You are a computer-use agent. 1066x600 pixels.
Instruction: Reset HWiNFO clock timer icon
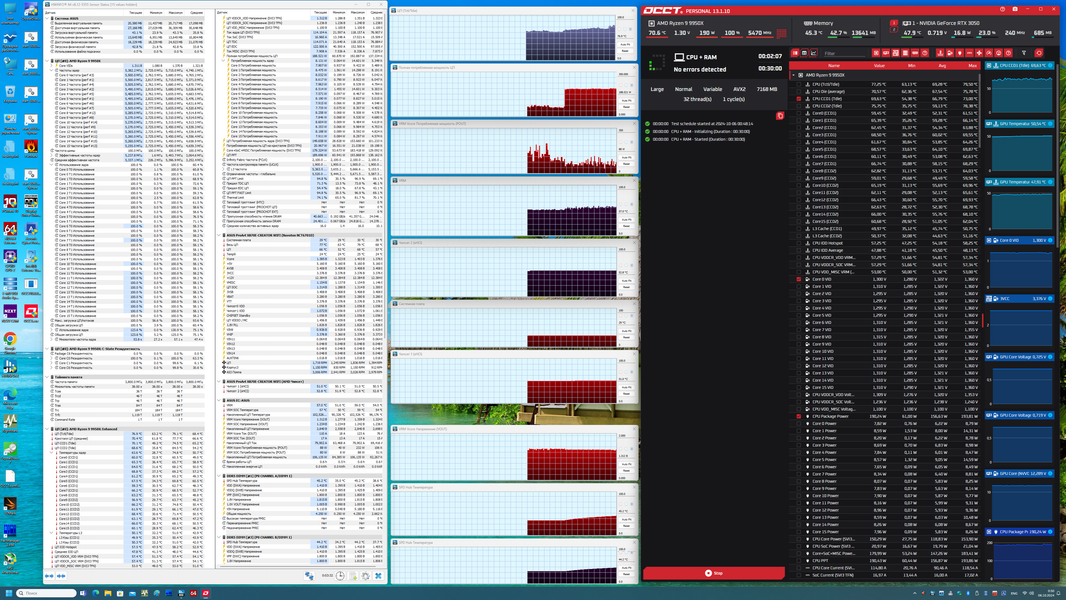tap(340, 576)
